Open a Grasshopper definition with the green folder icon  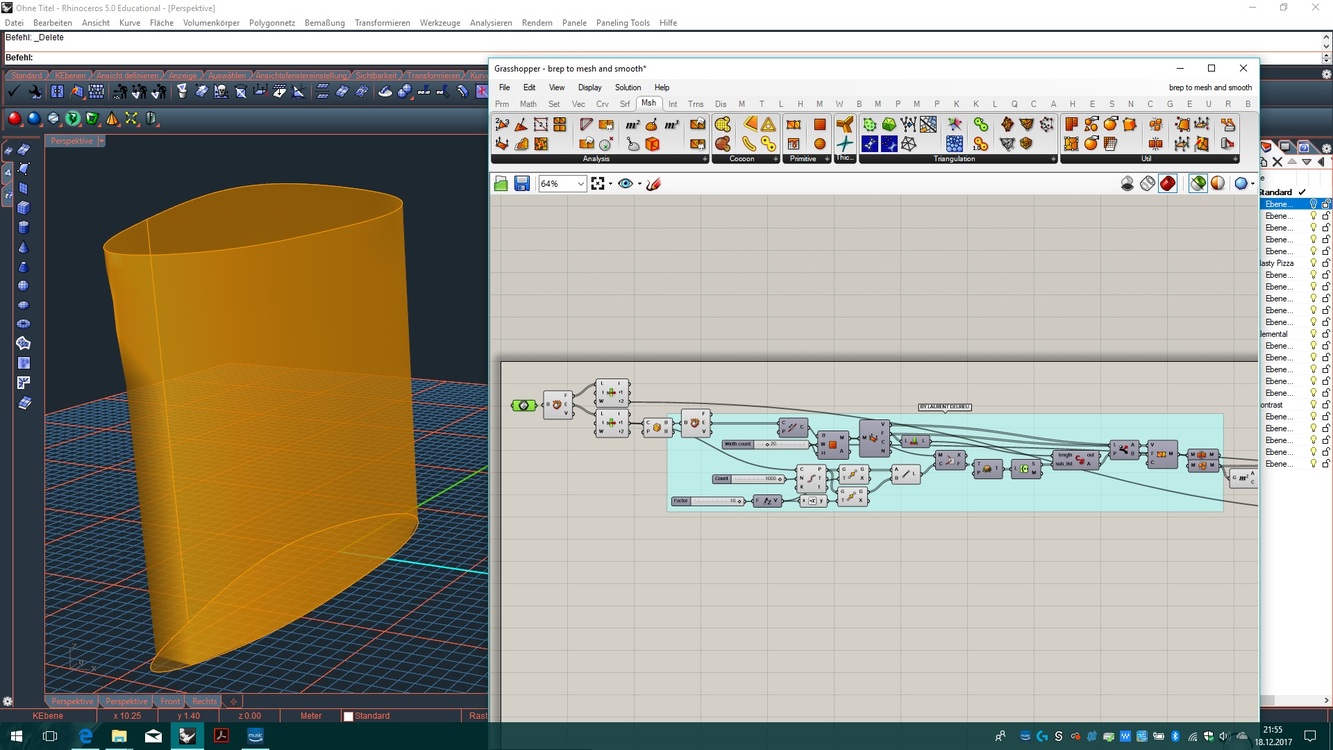[x=499, y=183]
